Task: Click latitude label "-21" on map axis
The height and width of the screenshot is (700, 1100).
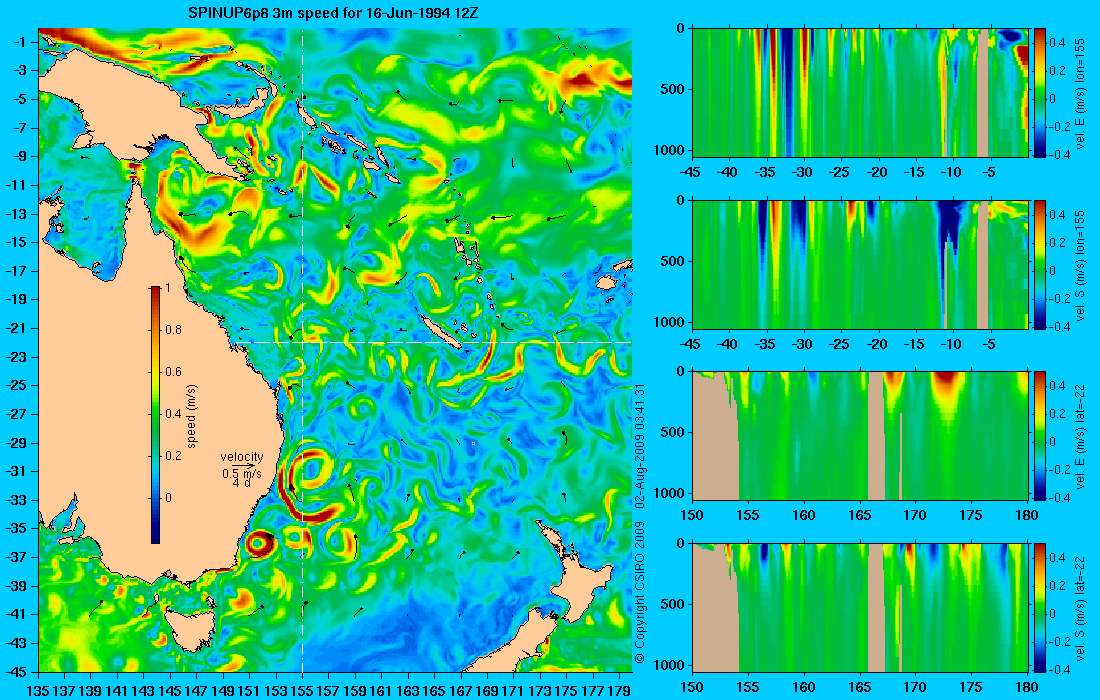Action: pos(18,328)
